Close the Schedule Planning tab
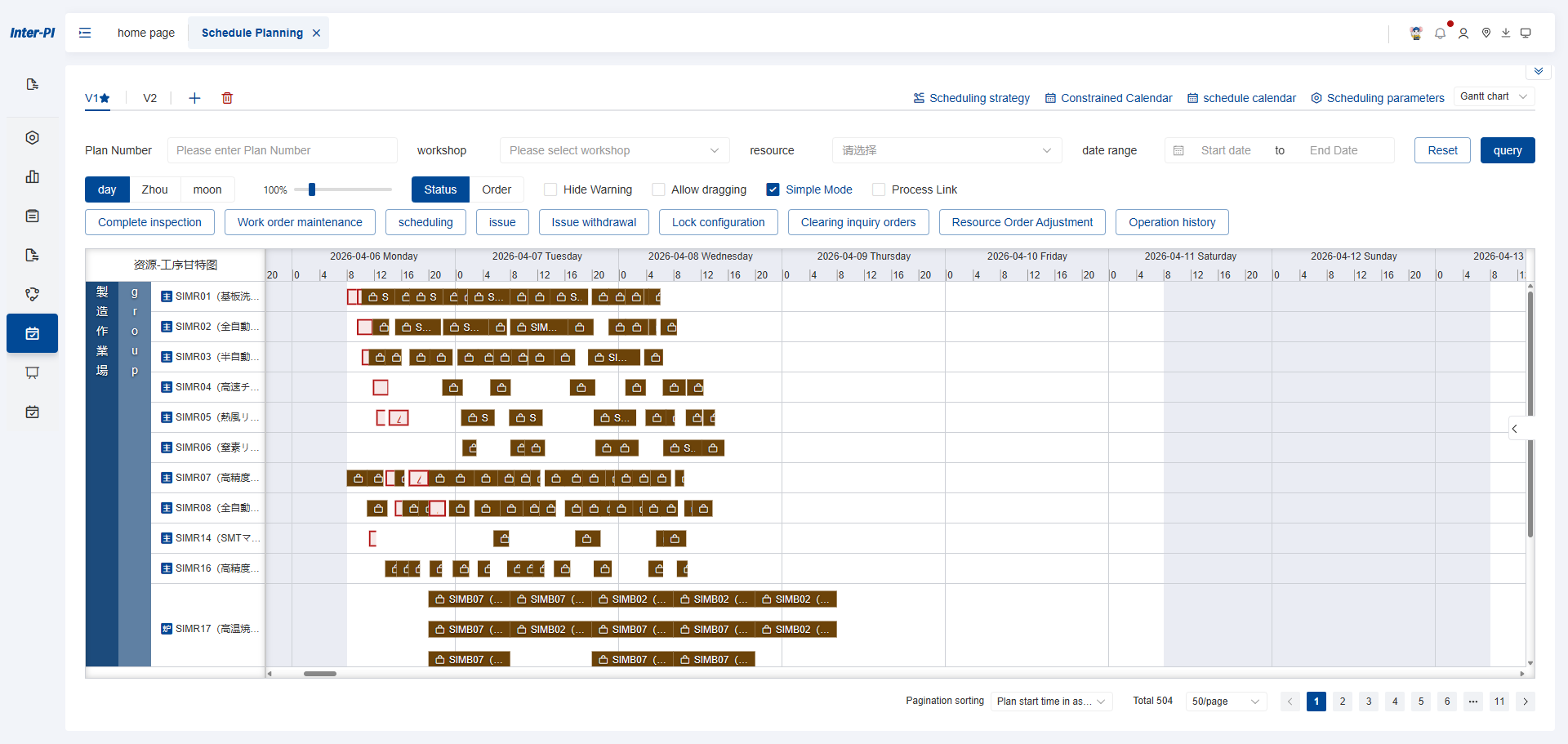 tap(316, 33)
